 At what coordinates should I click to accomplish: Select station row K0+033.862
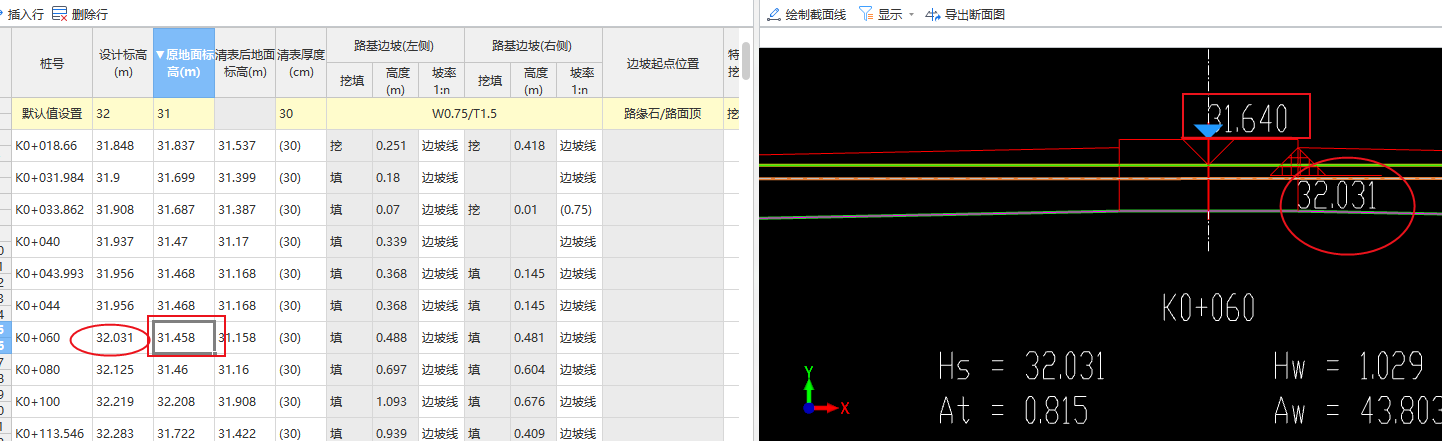(x=52, y=210)
